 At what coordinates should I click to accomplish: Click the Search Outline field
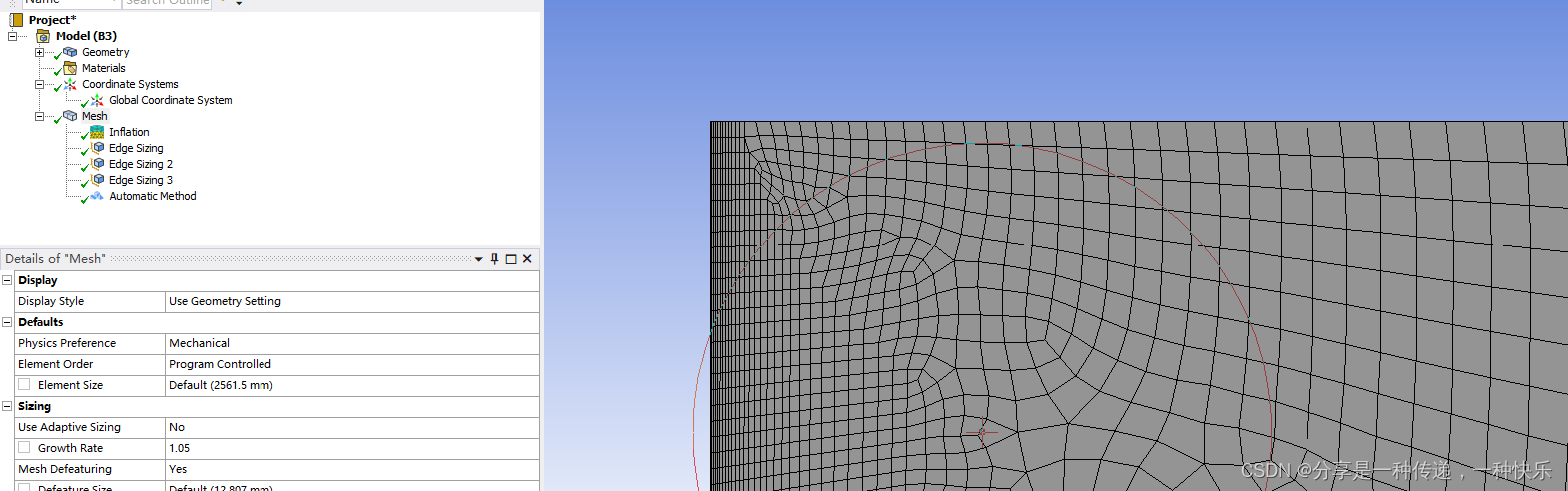pos(167,3)
